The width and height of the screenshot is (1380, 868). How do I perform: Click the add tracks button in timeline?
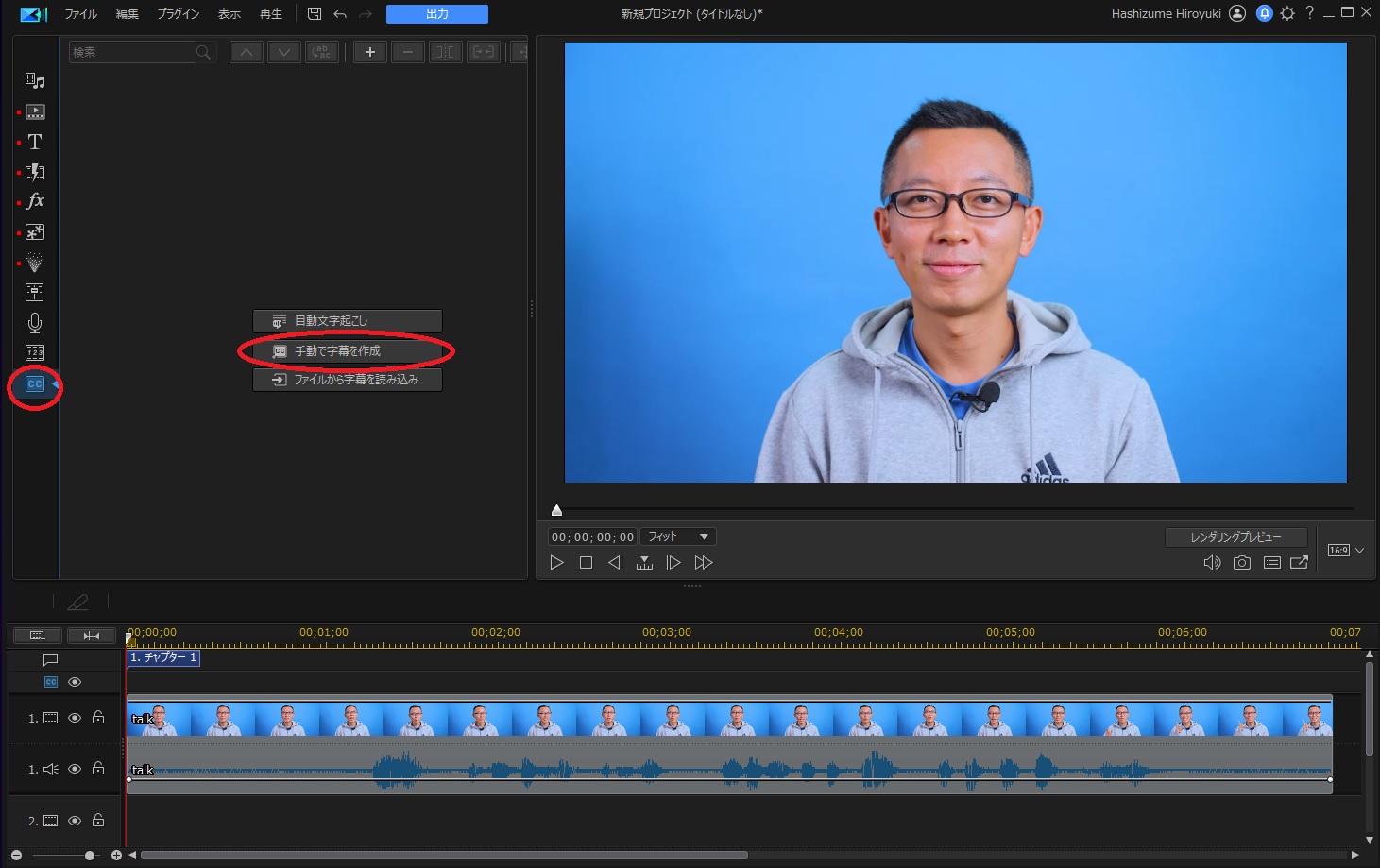38,636
